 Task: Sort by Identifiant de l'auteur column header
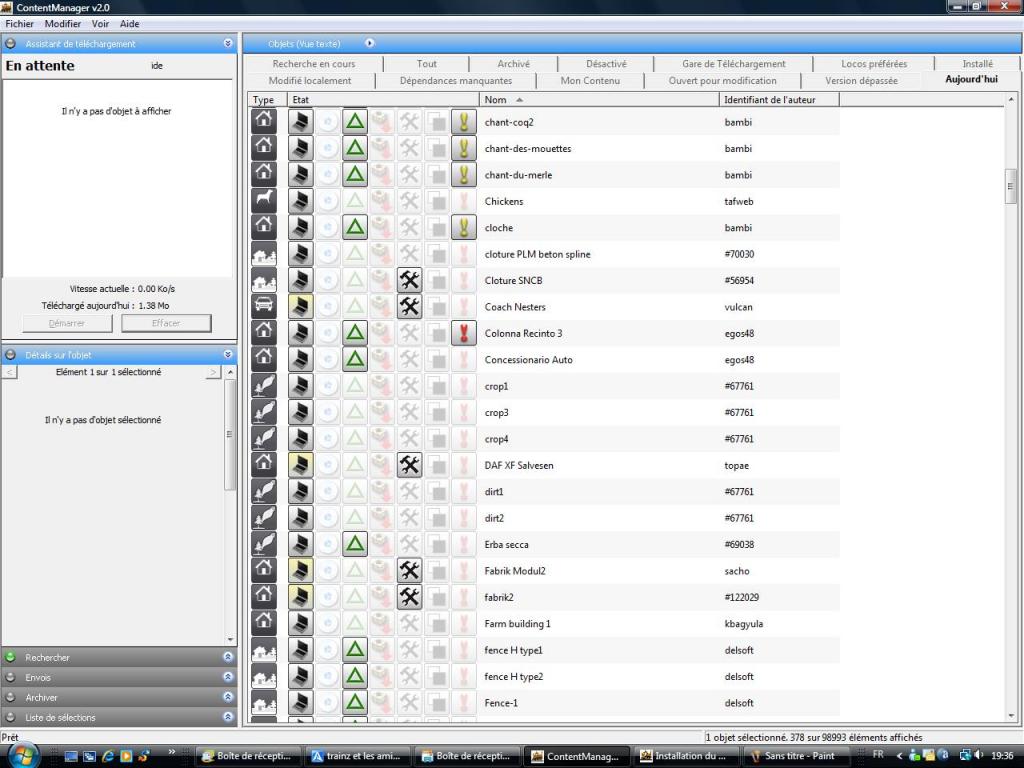pyautogui.click(x=778, y=100)
